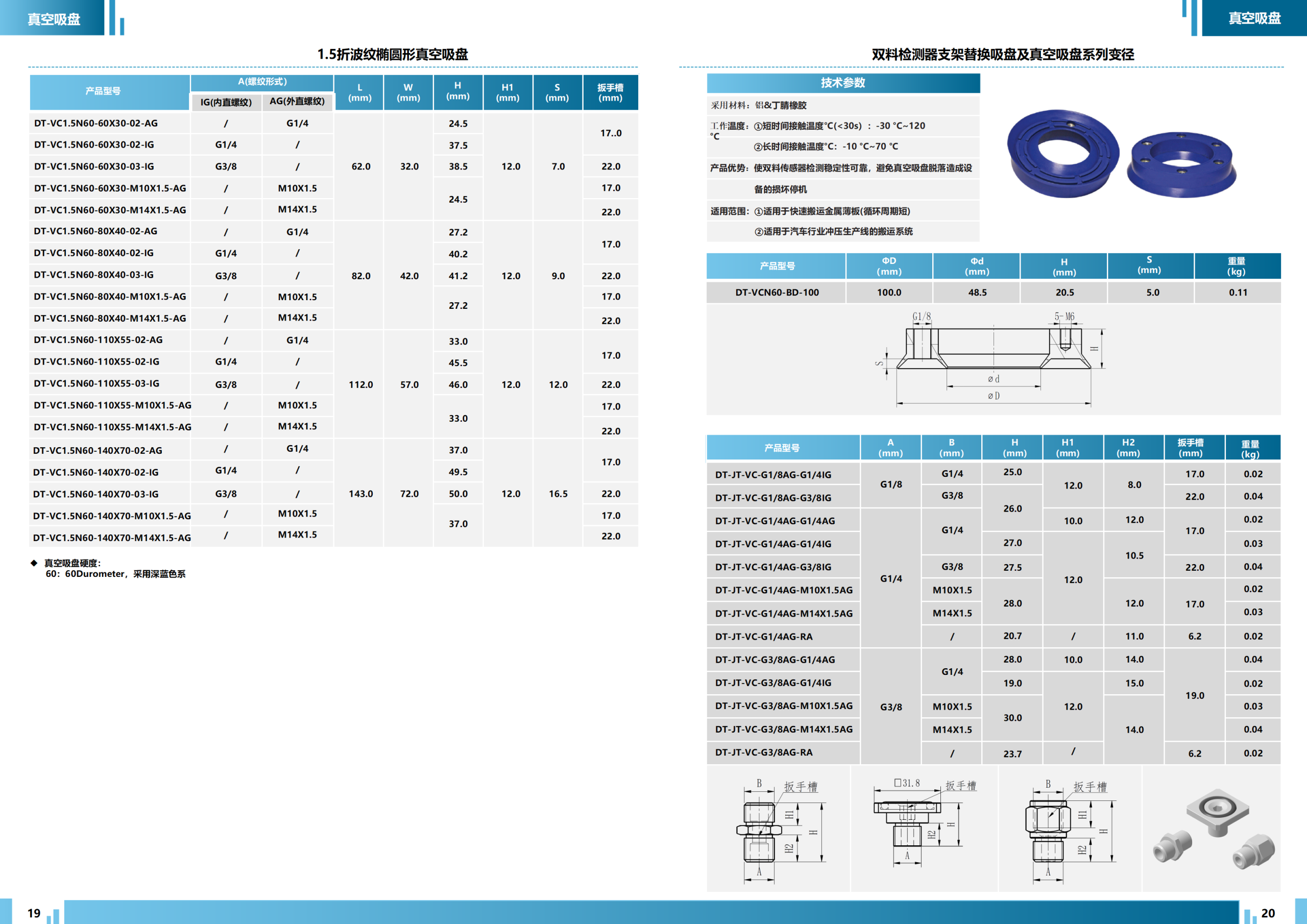
Task: Click row DT-JT-VC-G1/8AG-G1/4IG
Action: (x=994, y=474)
